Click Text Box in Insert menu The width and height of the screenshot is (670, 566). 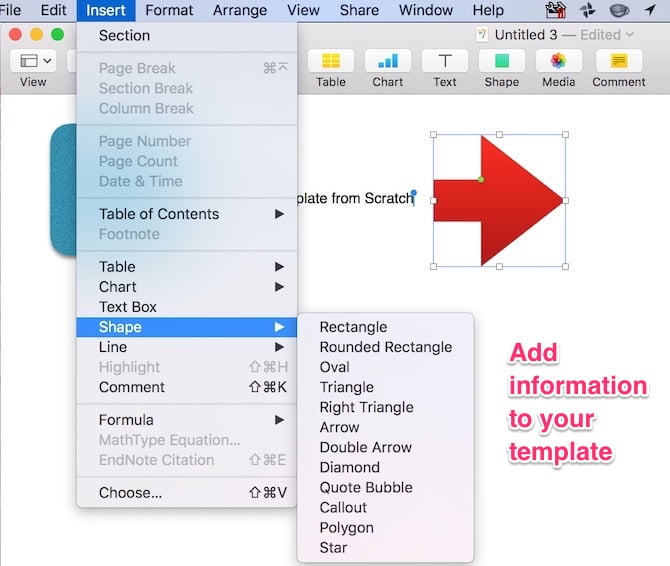128,307
